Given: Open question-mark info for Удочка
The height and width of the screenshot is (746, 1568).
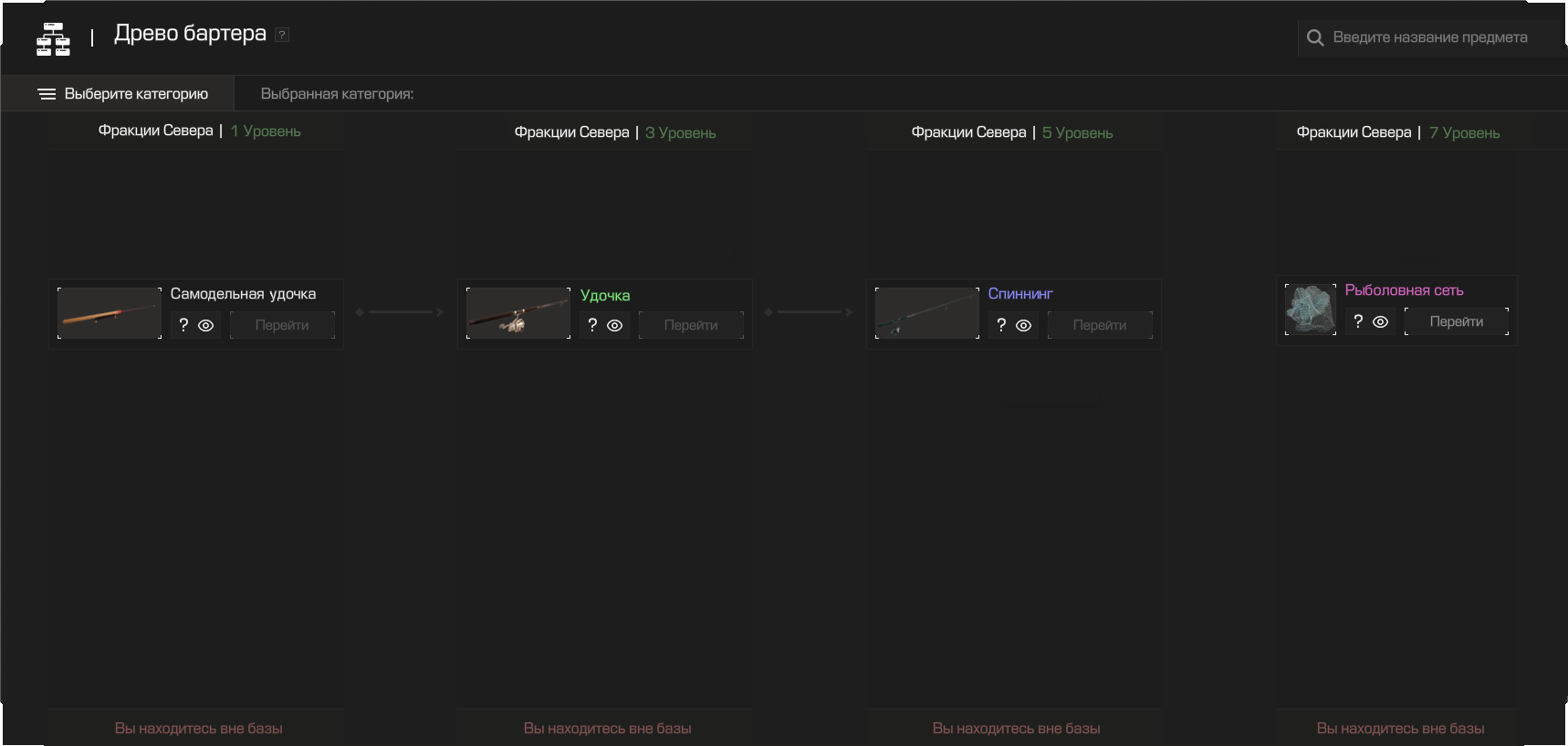Looking at the screenshot, I should pyautogui.click(x=592, y=325).
